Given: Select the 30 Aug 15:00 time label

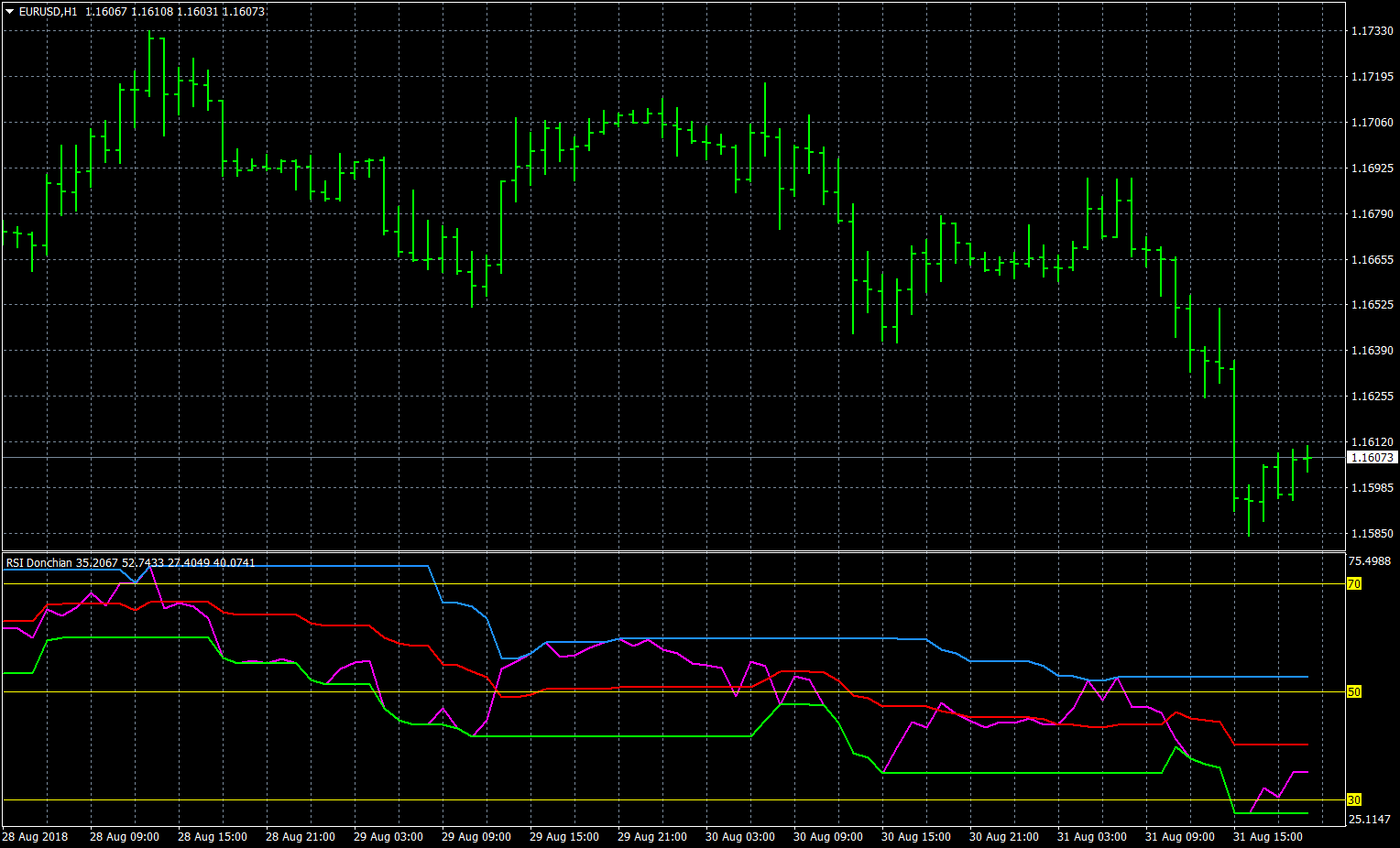Looking at the screenshot, I should 916,837.
